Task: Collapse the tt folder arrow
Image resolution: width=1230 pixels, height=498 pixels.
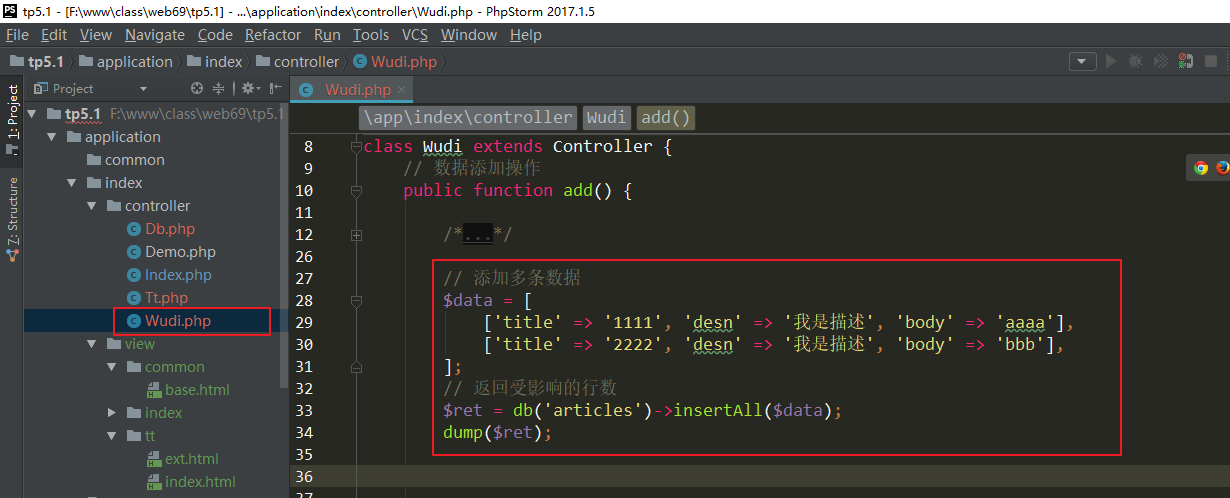Action: (111, 436)
